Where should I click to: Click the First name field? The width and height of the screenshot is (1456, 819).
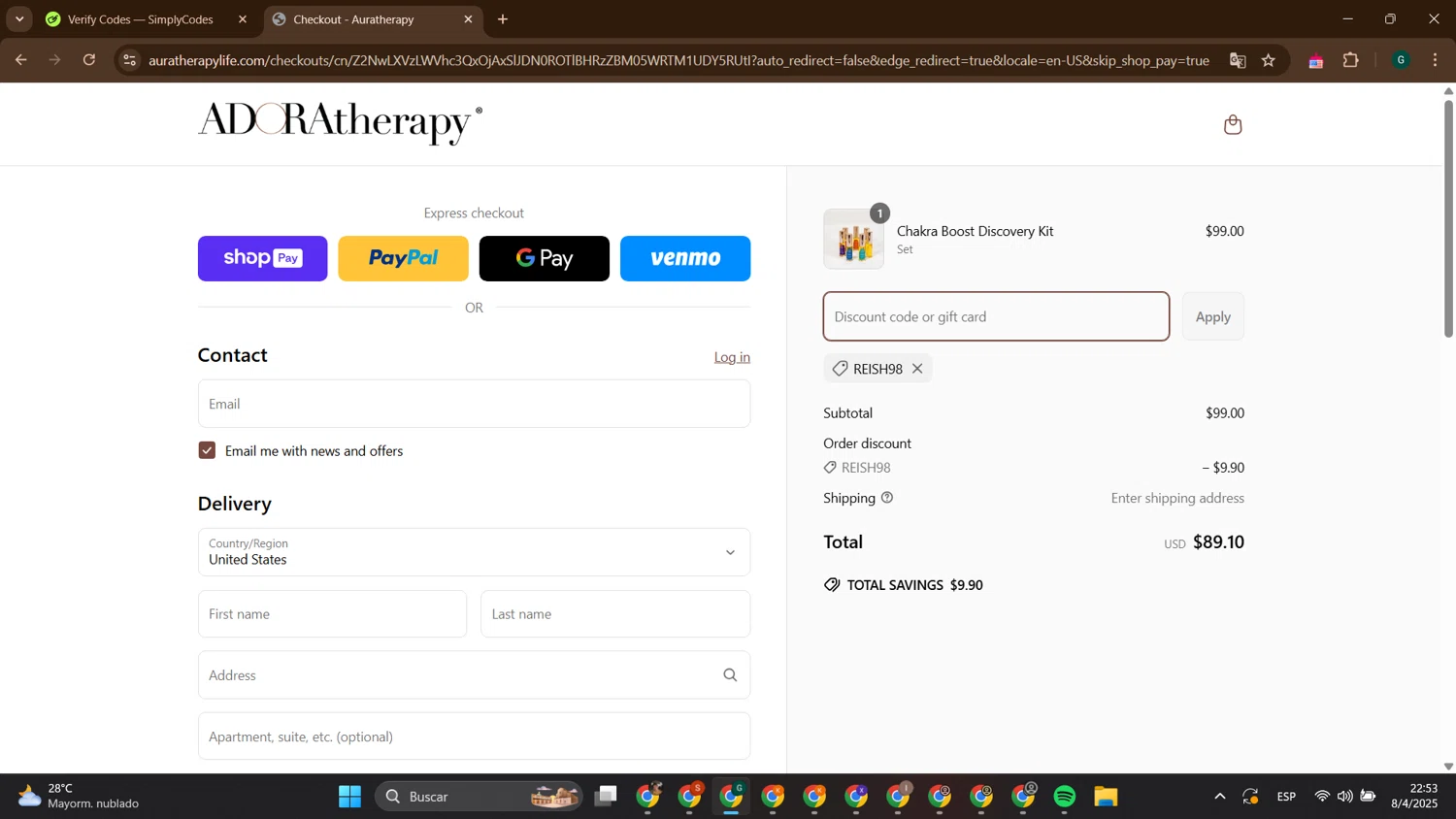pyautogui.click(x=332, y=614)
